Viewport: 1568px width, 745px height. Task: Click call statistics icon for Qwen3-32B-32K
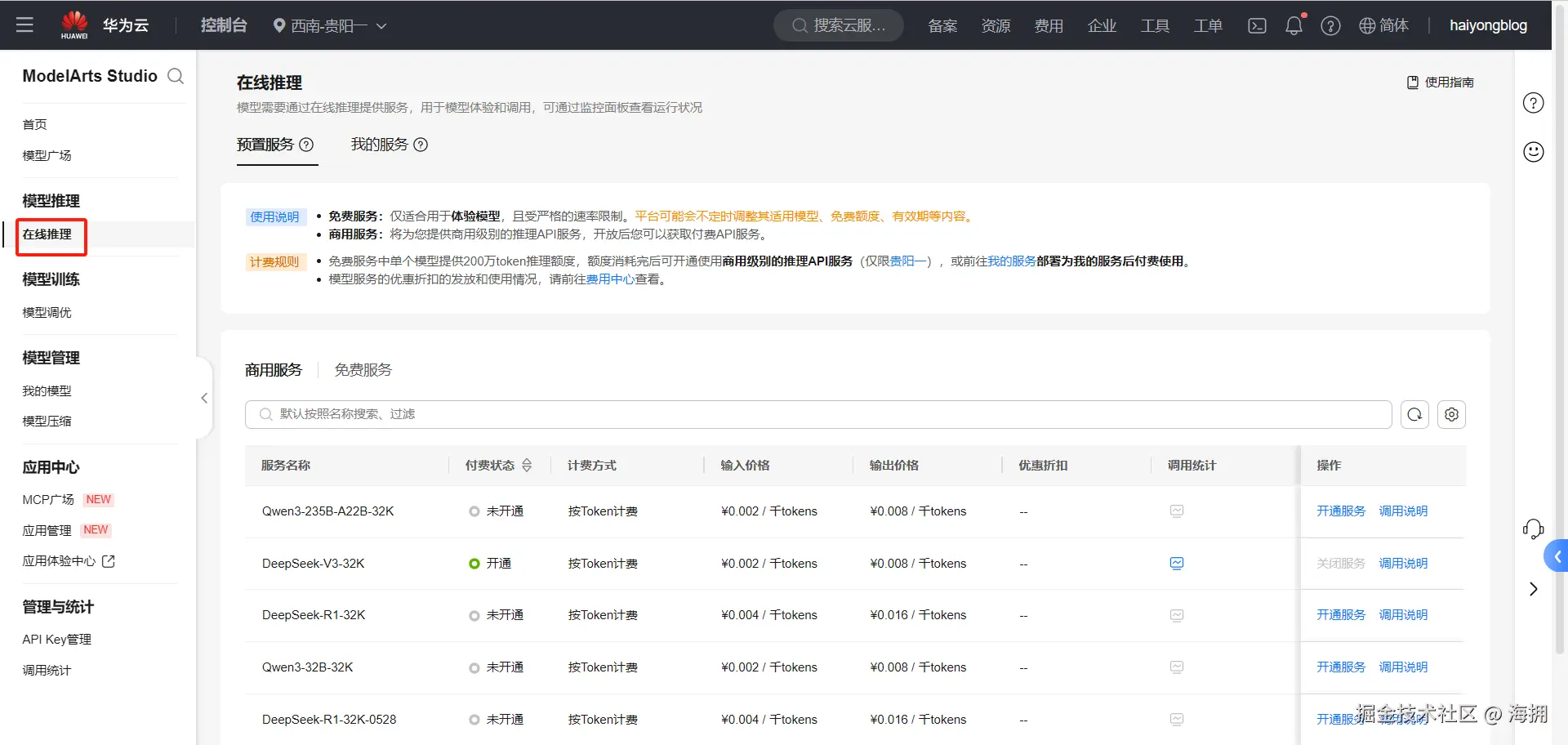1177,667
